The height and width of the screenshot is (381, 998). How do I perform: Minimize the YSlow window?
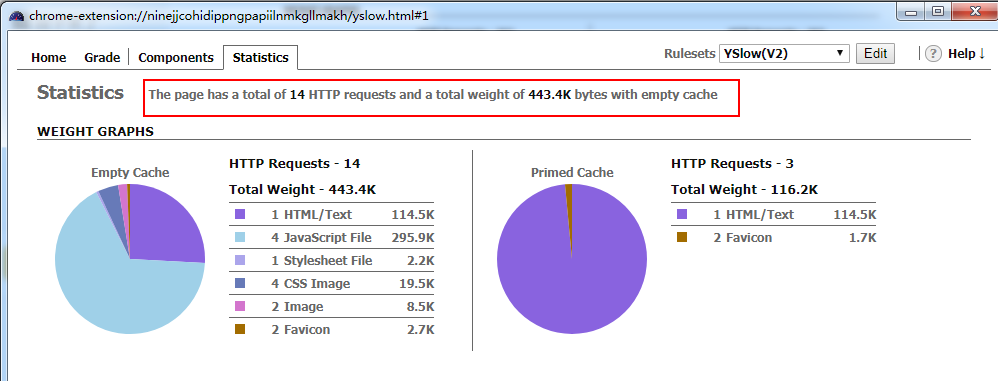pyautogui.click(x=912, y=11)
